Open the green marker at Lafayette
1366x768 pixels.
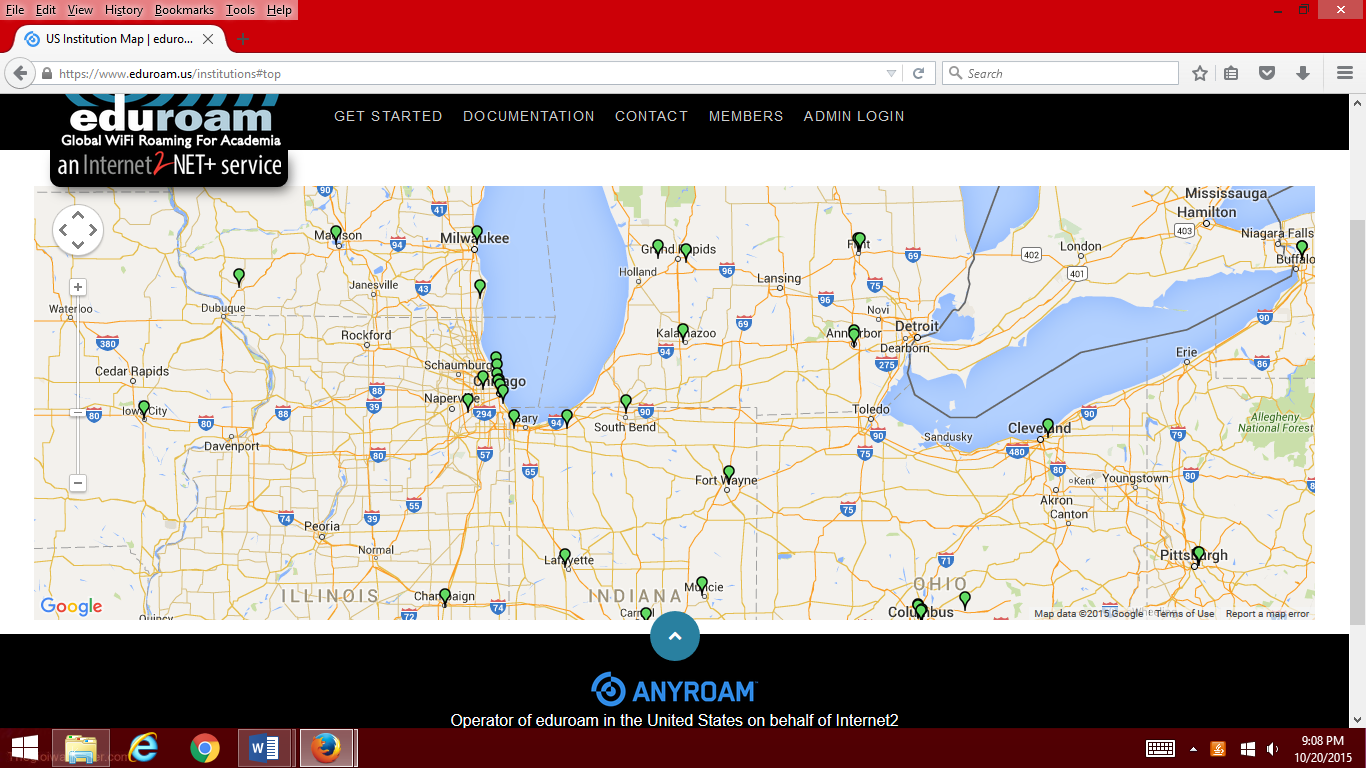coord(565,557)
